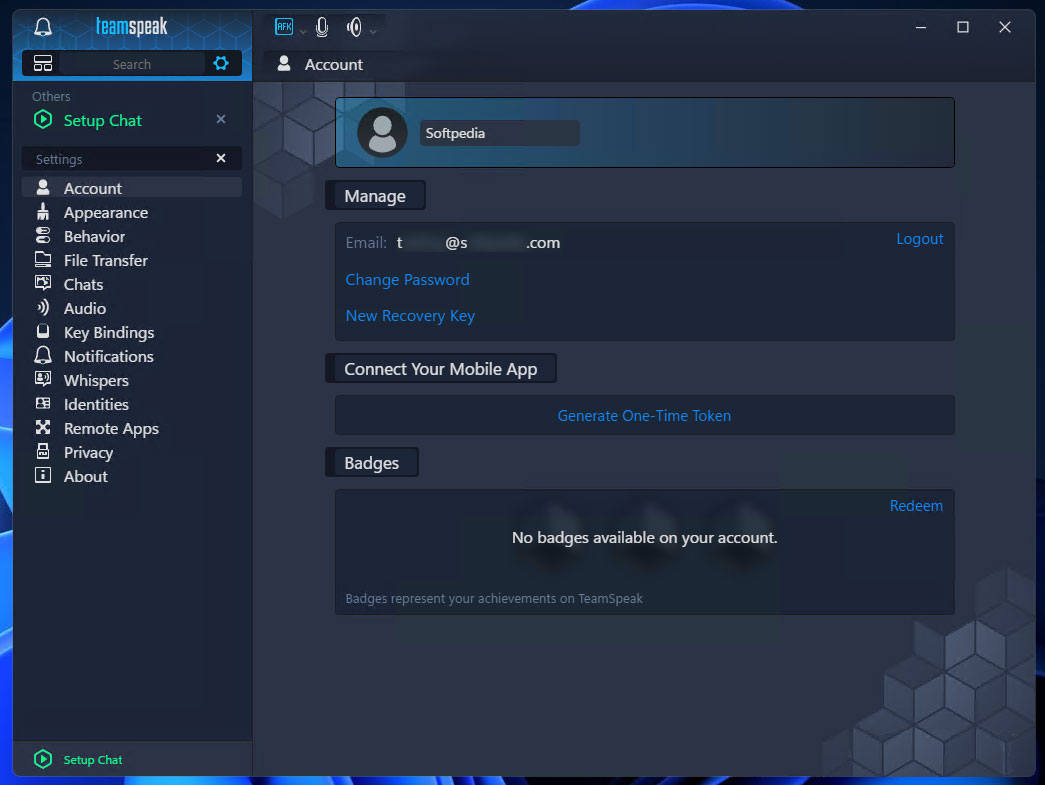This screenshot has height=785, width=1045.
Task: Close the Setup Chat entry under Others
Action: 221,119
